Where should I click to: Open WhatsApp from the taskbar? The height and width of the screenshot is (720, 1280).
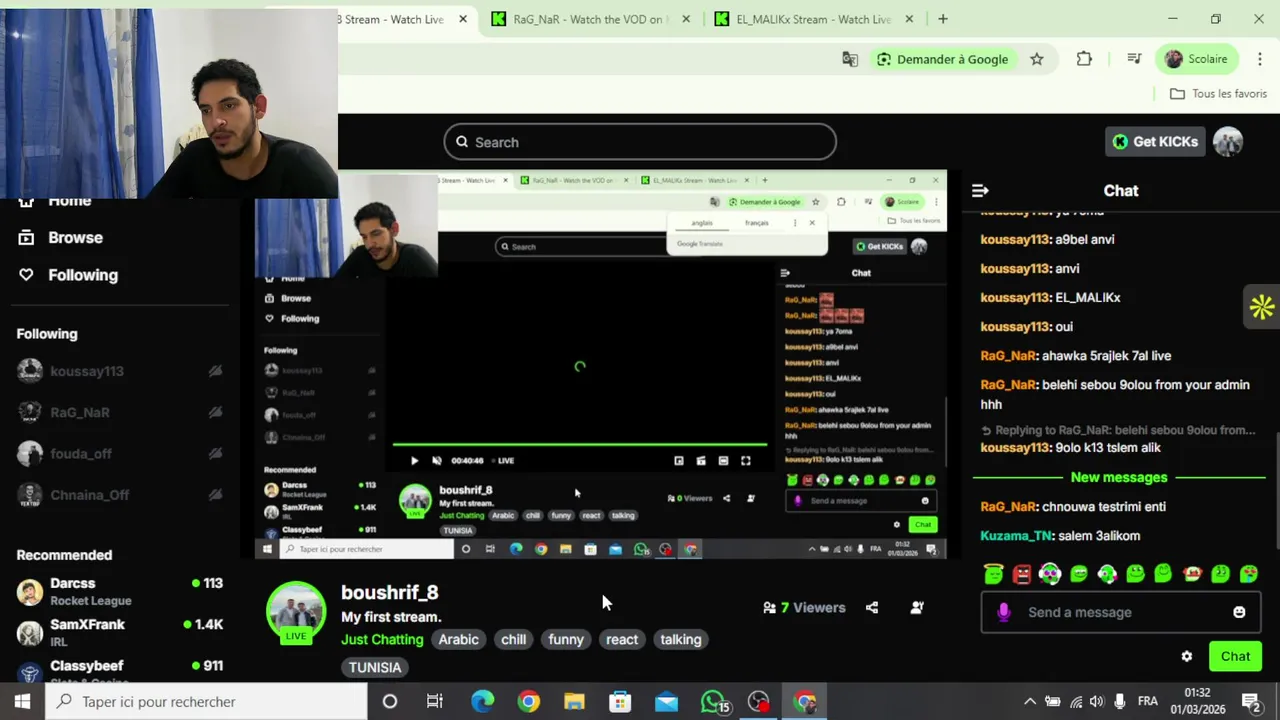tap(713, 701)
